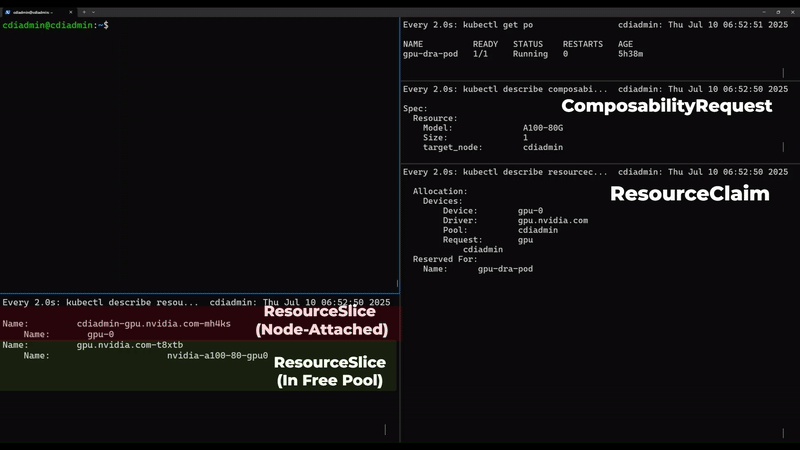Image resolution: width=800 pixels, height=450 pixels.
Task: Click the gpu.nvidia.com driver value
Action: click(x=552, y=220)
